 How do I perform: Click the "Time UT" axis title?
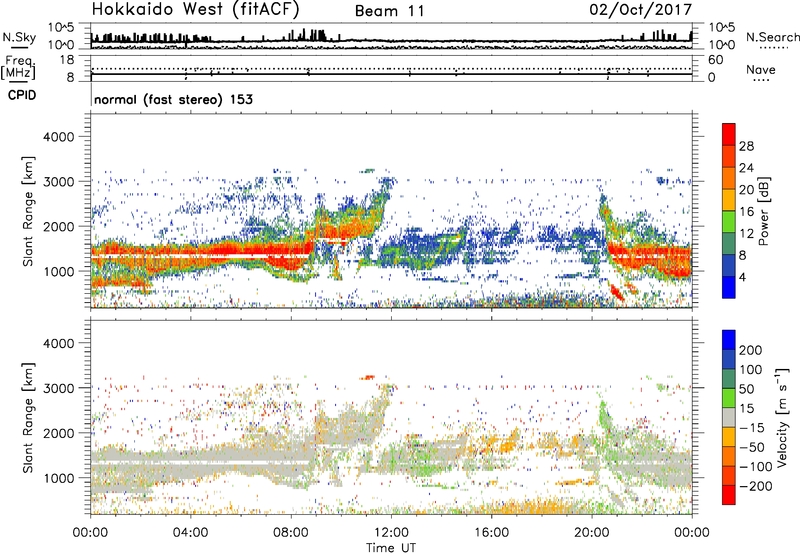click(391, 548)
